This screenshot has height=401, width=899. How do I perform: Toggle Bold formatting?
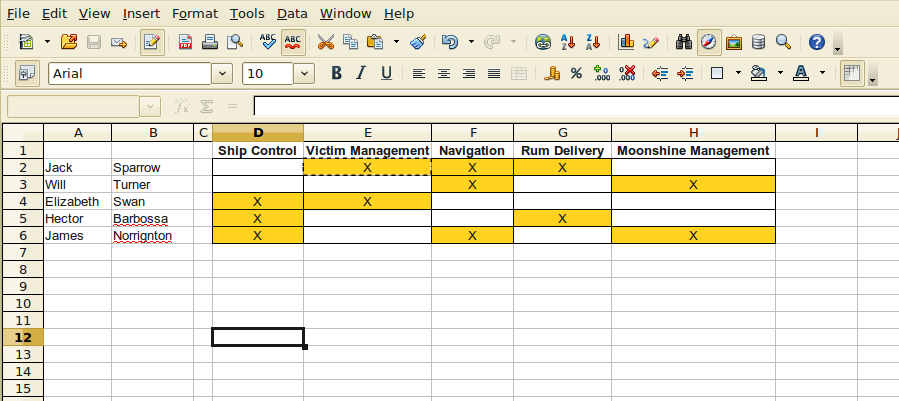click(337, 73)
